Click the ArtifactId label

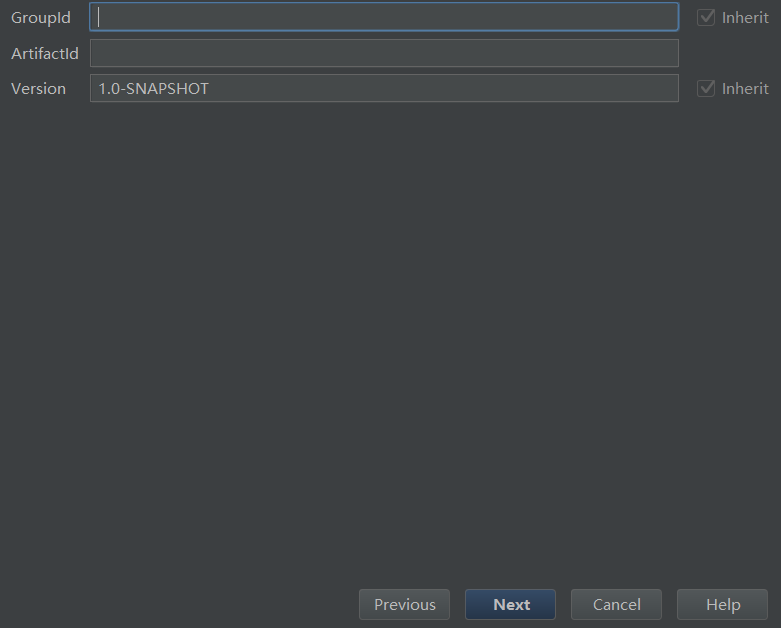pos(45,53)
